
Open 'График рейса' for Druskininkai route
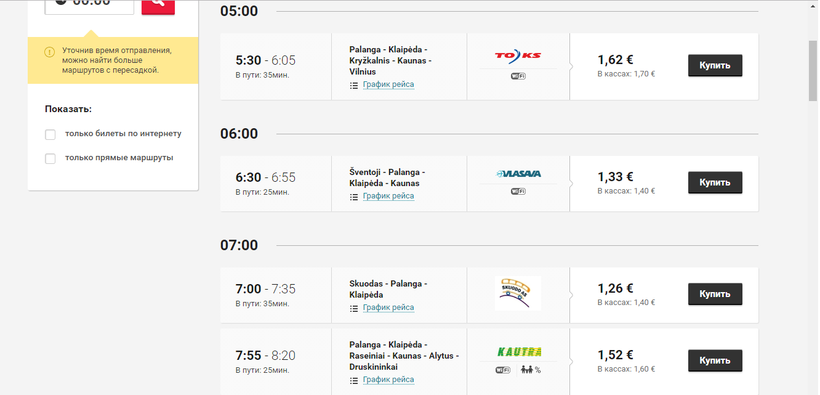[389, 379]
